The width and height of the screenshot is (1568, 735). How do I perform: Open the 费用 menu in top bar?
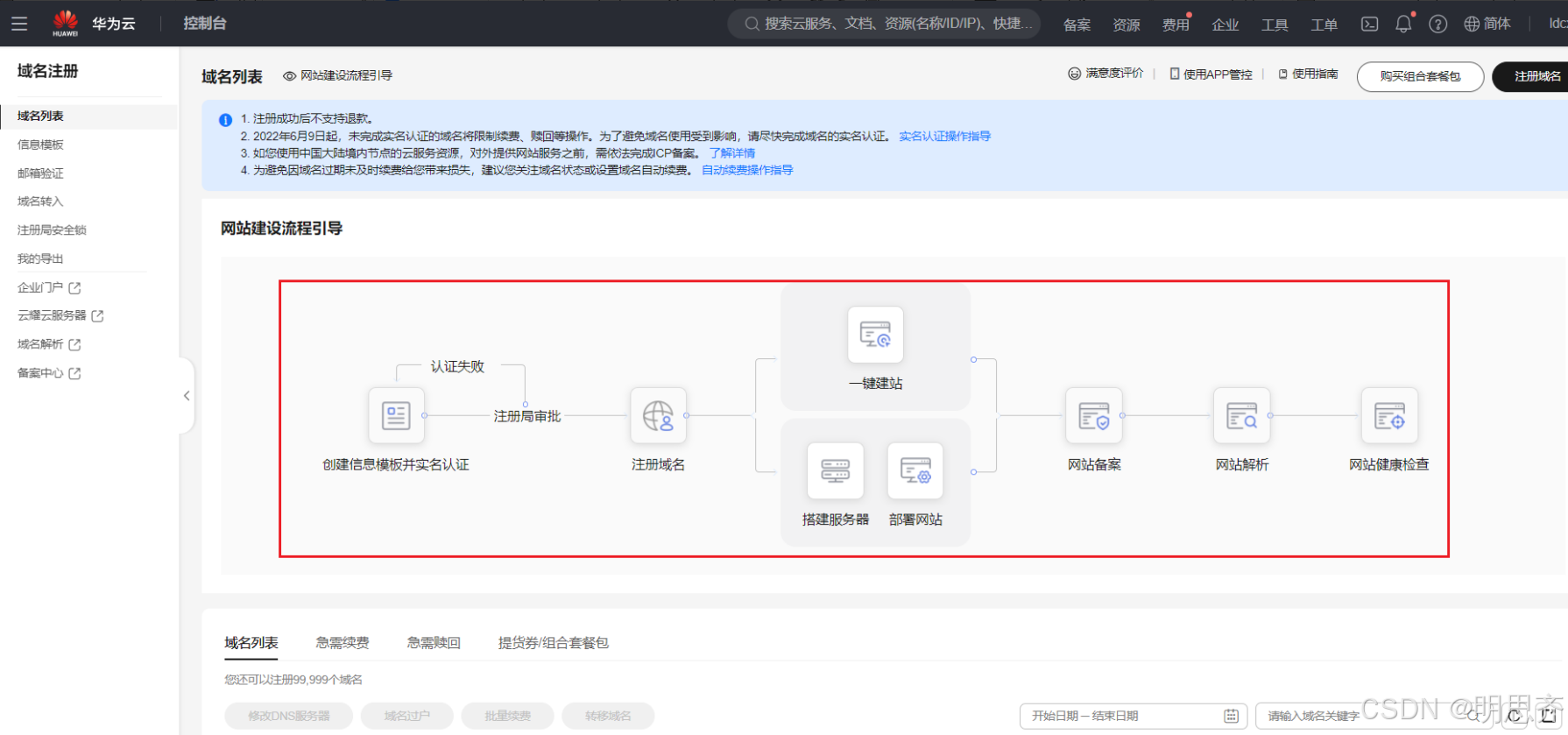coord(1176,25)
